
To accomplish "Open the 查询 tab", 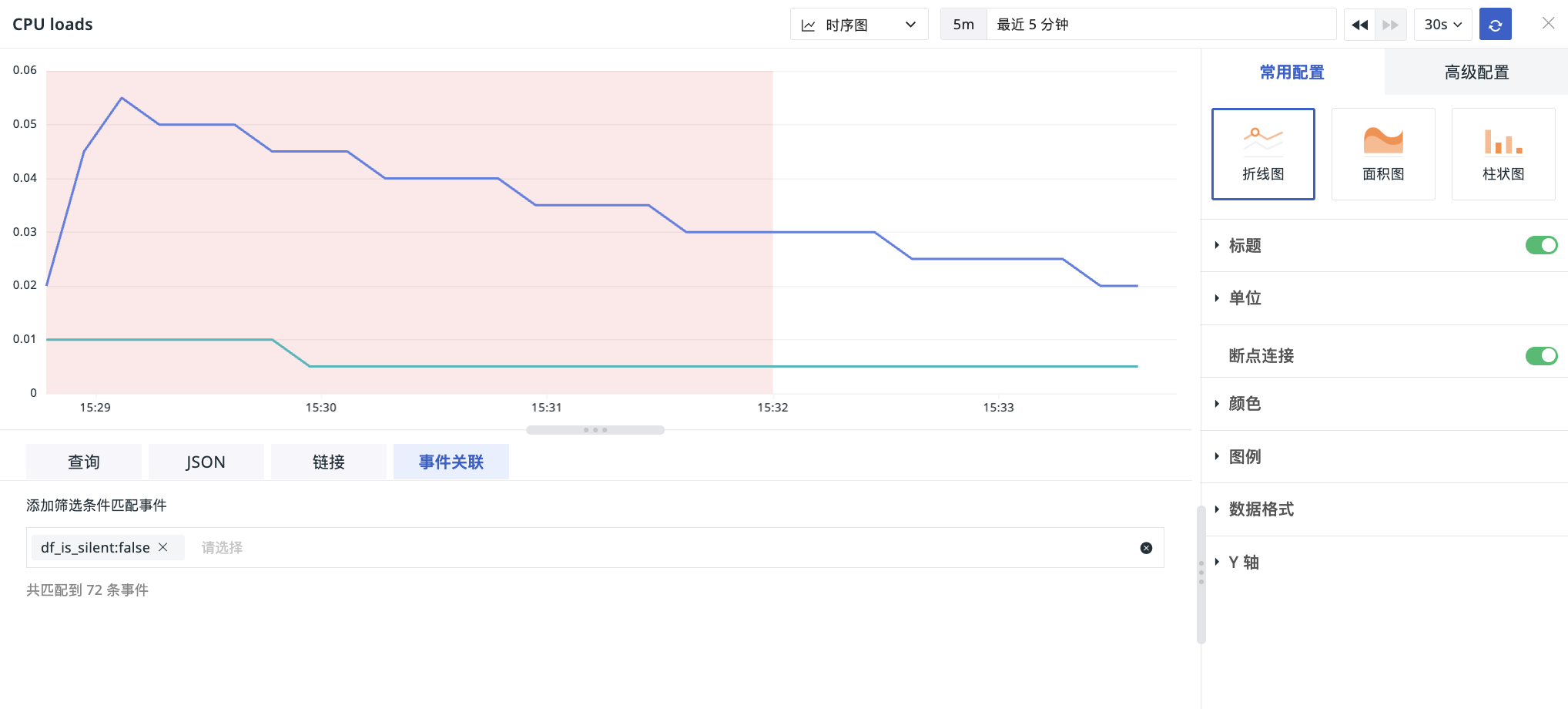I will 84,462.
